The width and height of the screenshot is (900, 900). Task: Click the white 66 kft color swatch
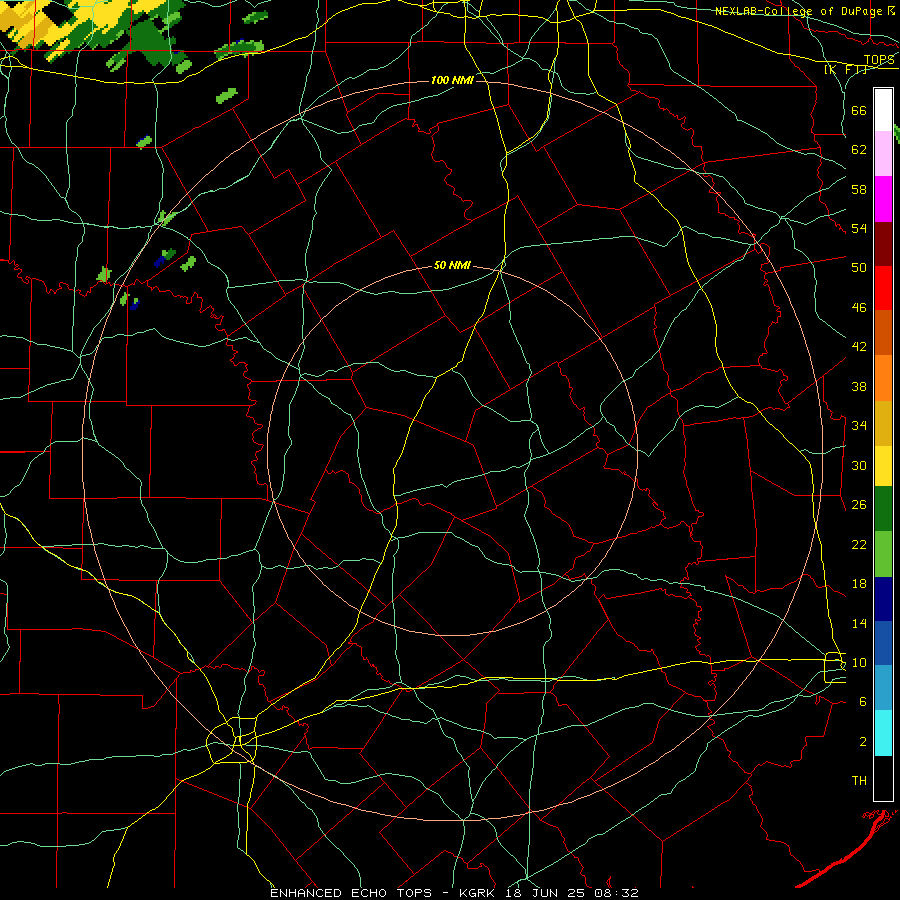tap(883, 110)
